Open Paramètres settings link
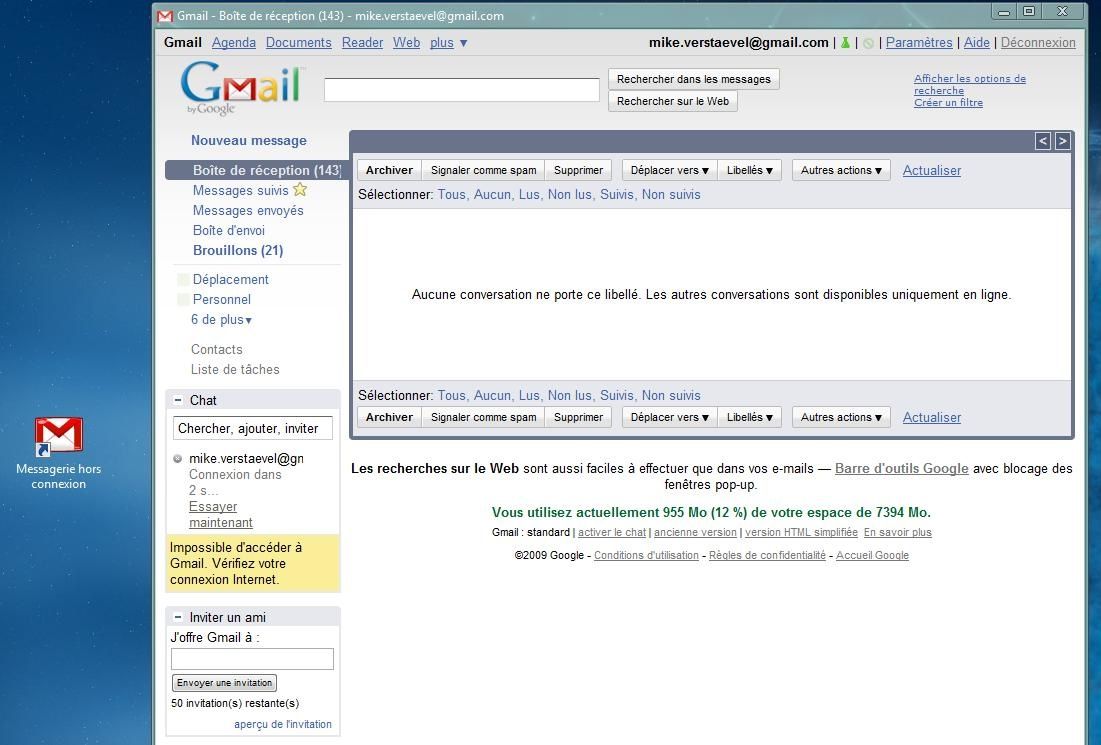 [919, 43]
